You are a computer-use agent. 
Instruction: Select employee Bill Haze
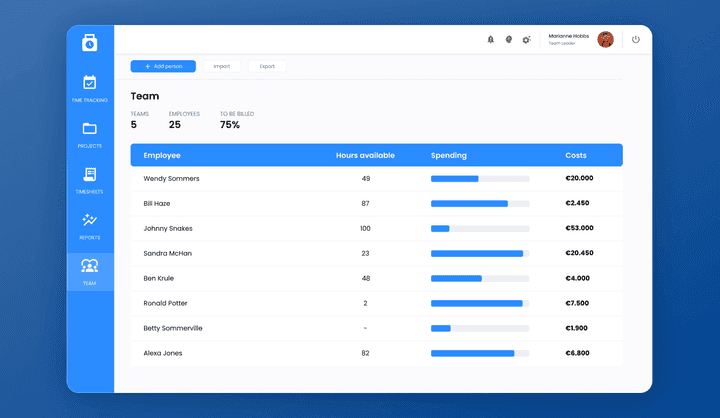tap(157, 203)
